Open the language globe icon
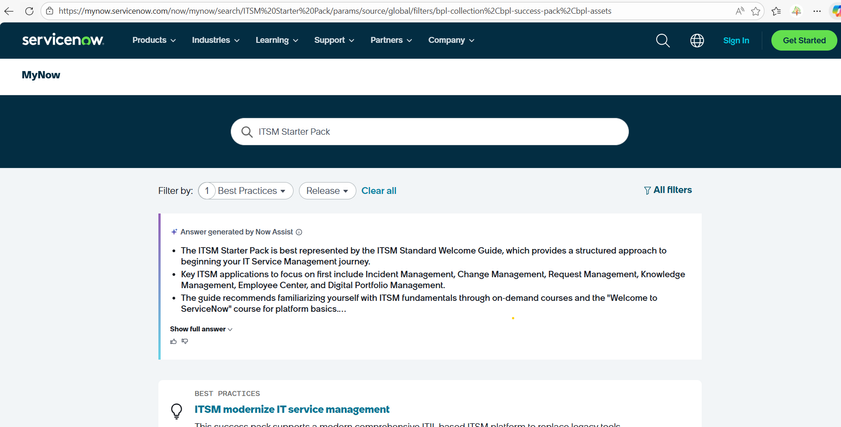841x427 pixels. point(697,40)
